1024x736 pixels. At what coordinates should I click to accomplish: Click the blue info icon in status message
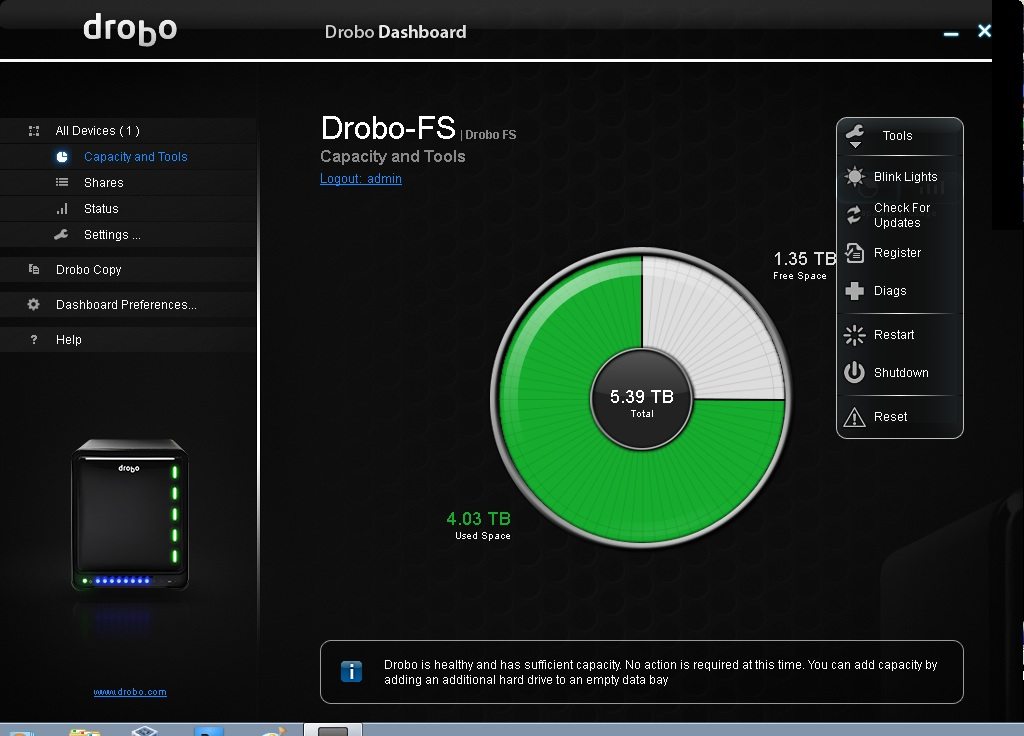[351, 671]
